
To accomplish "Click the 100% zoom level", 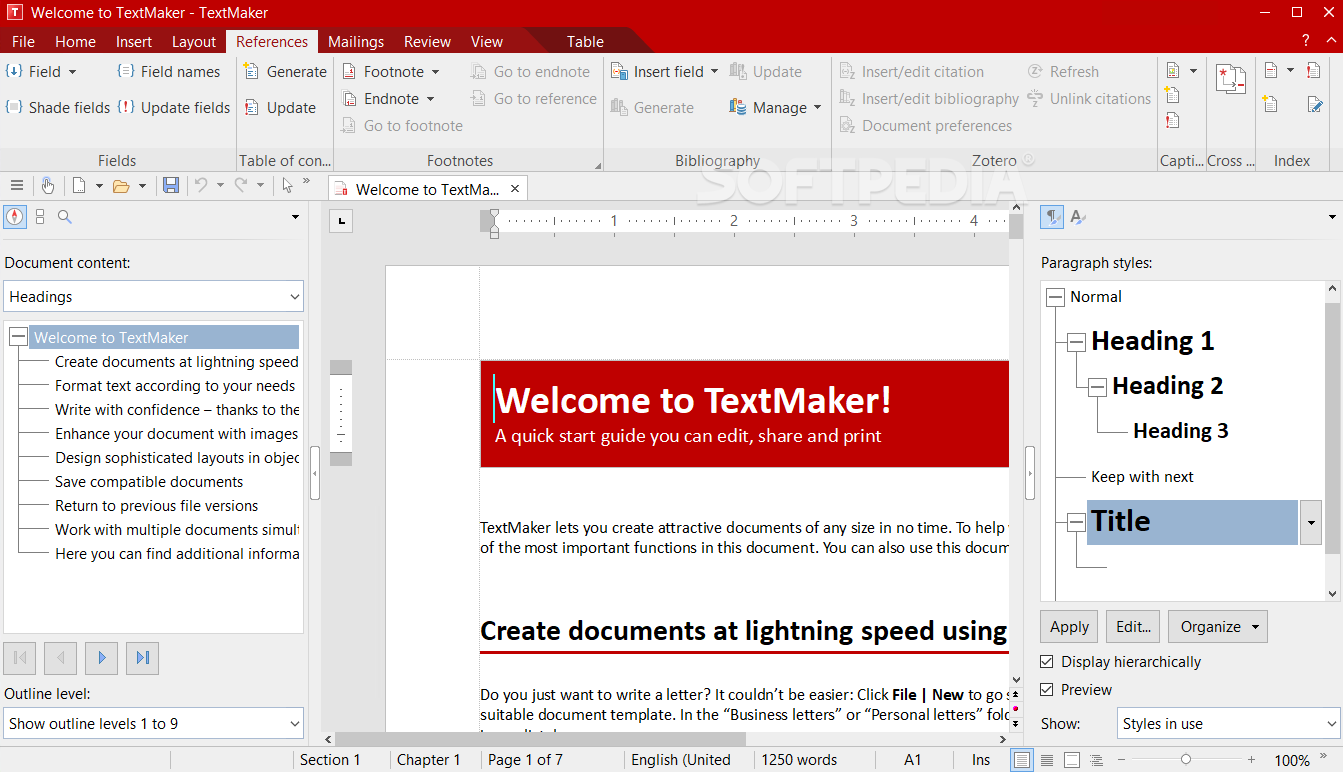I will click(1292, 761).
